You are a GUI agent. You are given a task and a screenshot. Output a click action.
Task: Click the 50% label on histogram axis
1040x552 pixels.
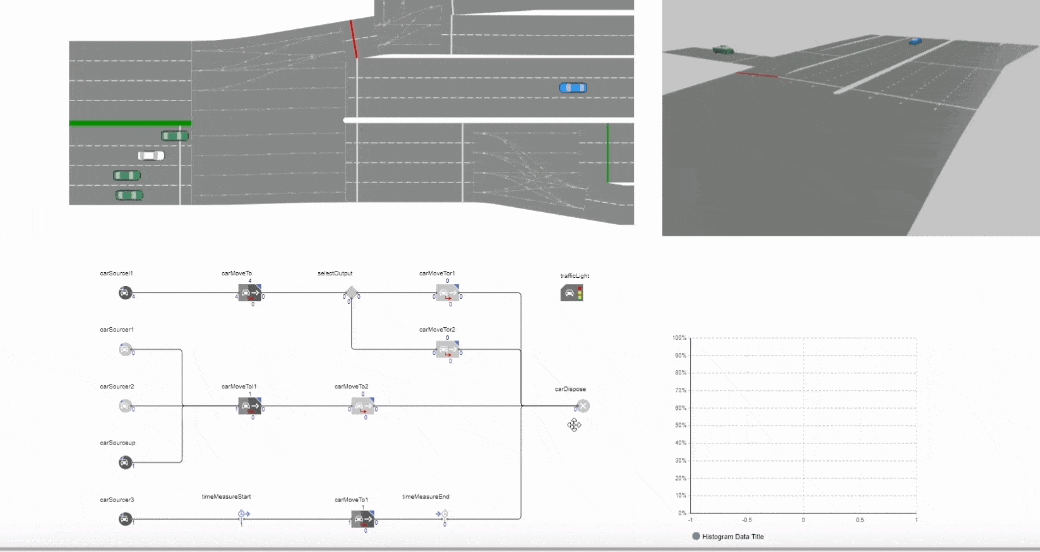click(x=681, y=425)
